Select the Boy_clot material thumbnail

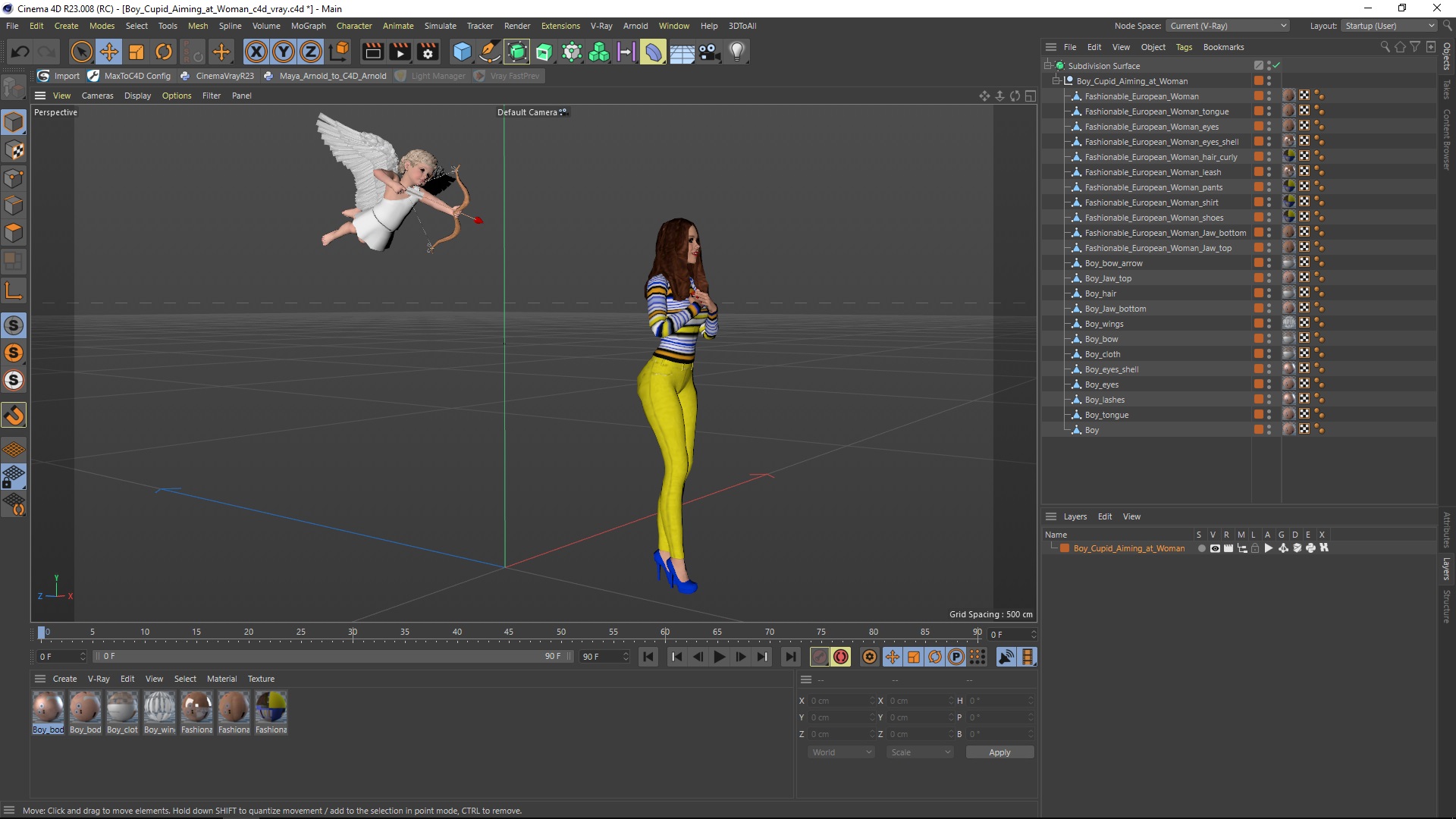pyautogui.click(x=122, y=713)
